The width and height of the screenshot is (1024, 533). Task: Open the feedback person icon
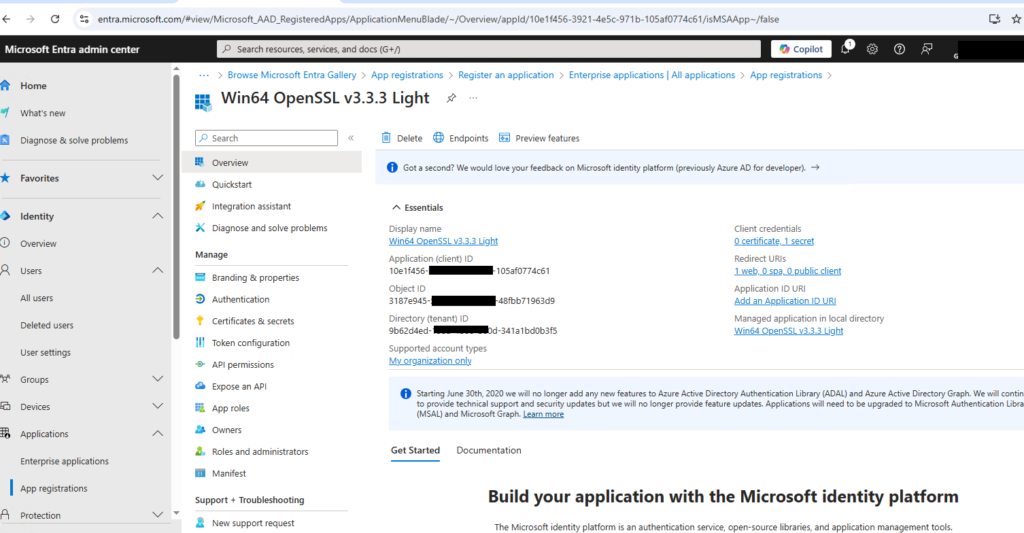point(926,49)
